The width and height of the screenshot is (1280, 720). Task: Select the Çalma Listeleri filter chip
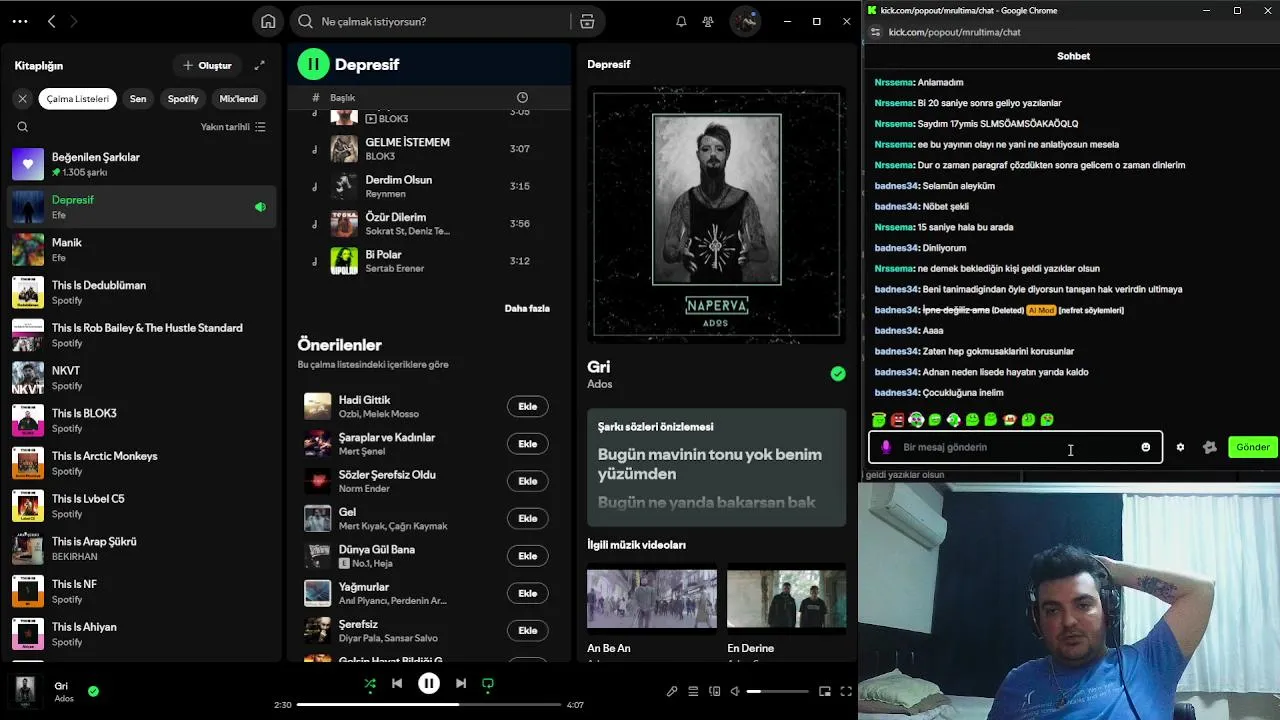coord(78,99)
